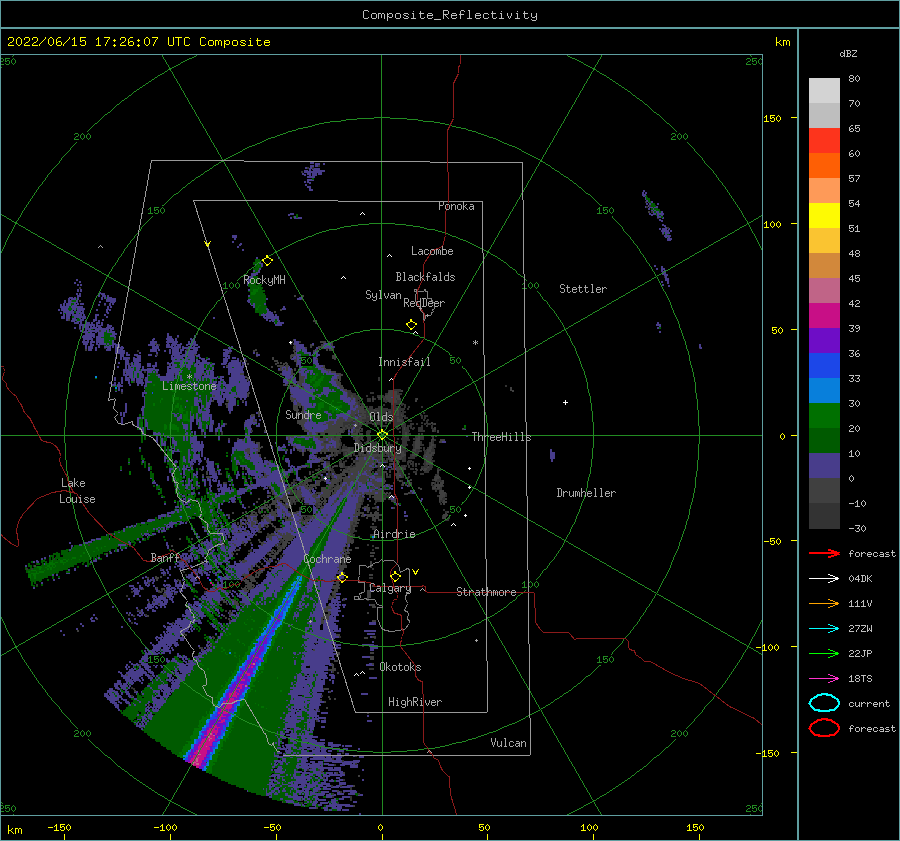Click the Composite_Reflectivity title

click(450, 15)
